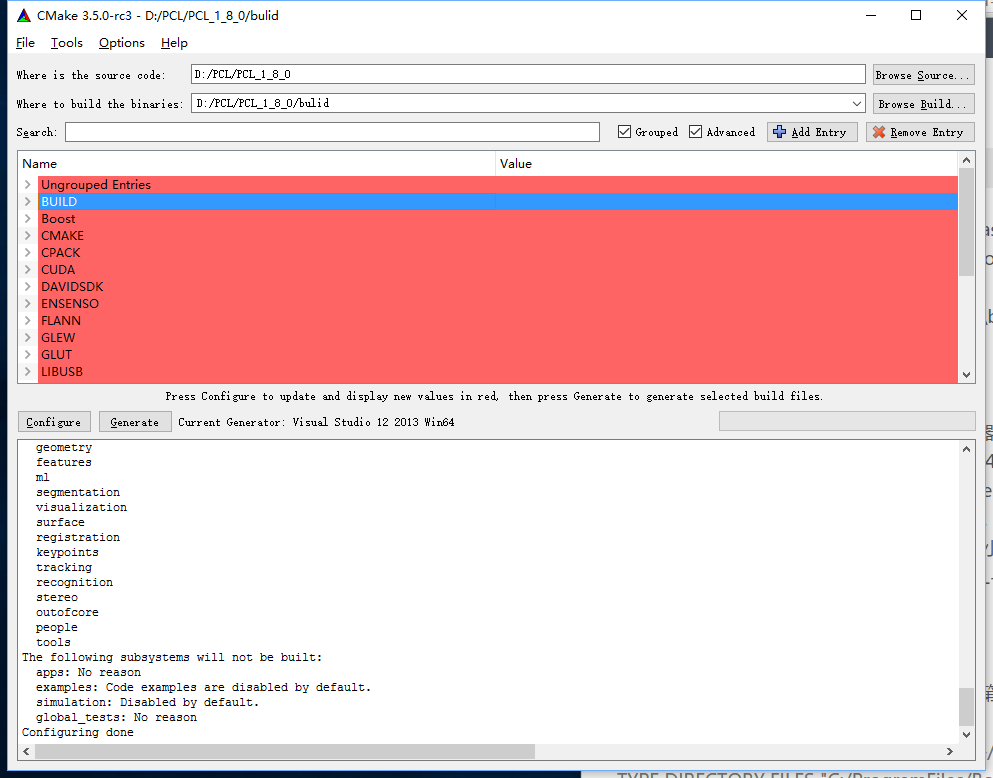This screenshot has width=993, height=778.
Task: Expand the GLUT group arrow
Action: (x=28, y=354)
